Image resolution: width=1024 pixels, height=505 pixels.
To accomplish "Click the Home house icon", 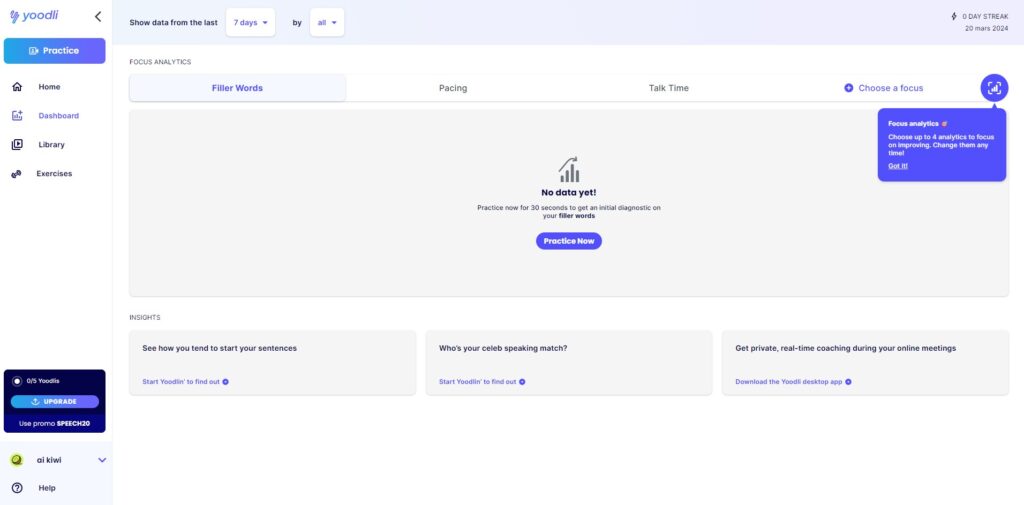I will pos(17,87).
